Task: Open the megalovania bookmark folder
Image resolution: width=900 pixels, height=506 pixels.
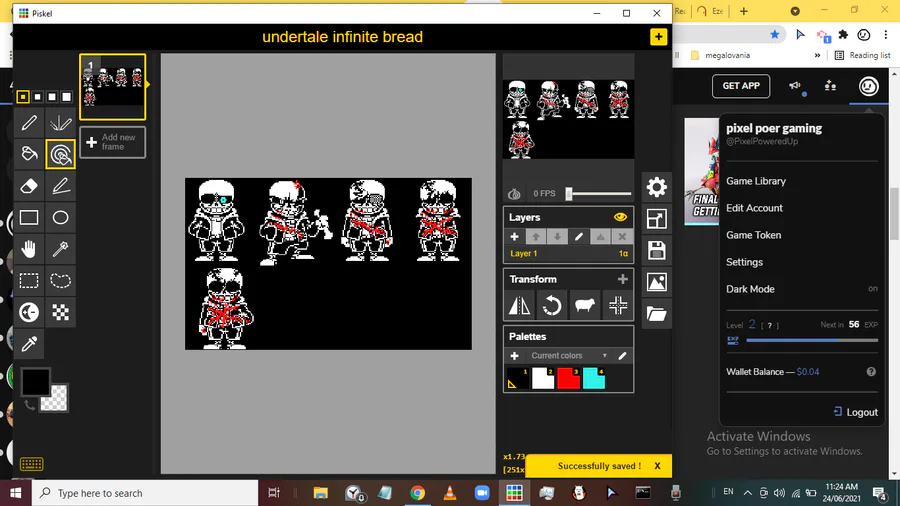Action: pyautogui.click(x=720, y=56)
